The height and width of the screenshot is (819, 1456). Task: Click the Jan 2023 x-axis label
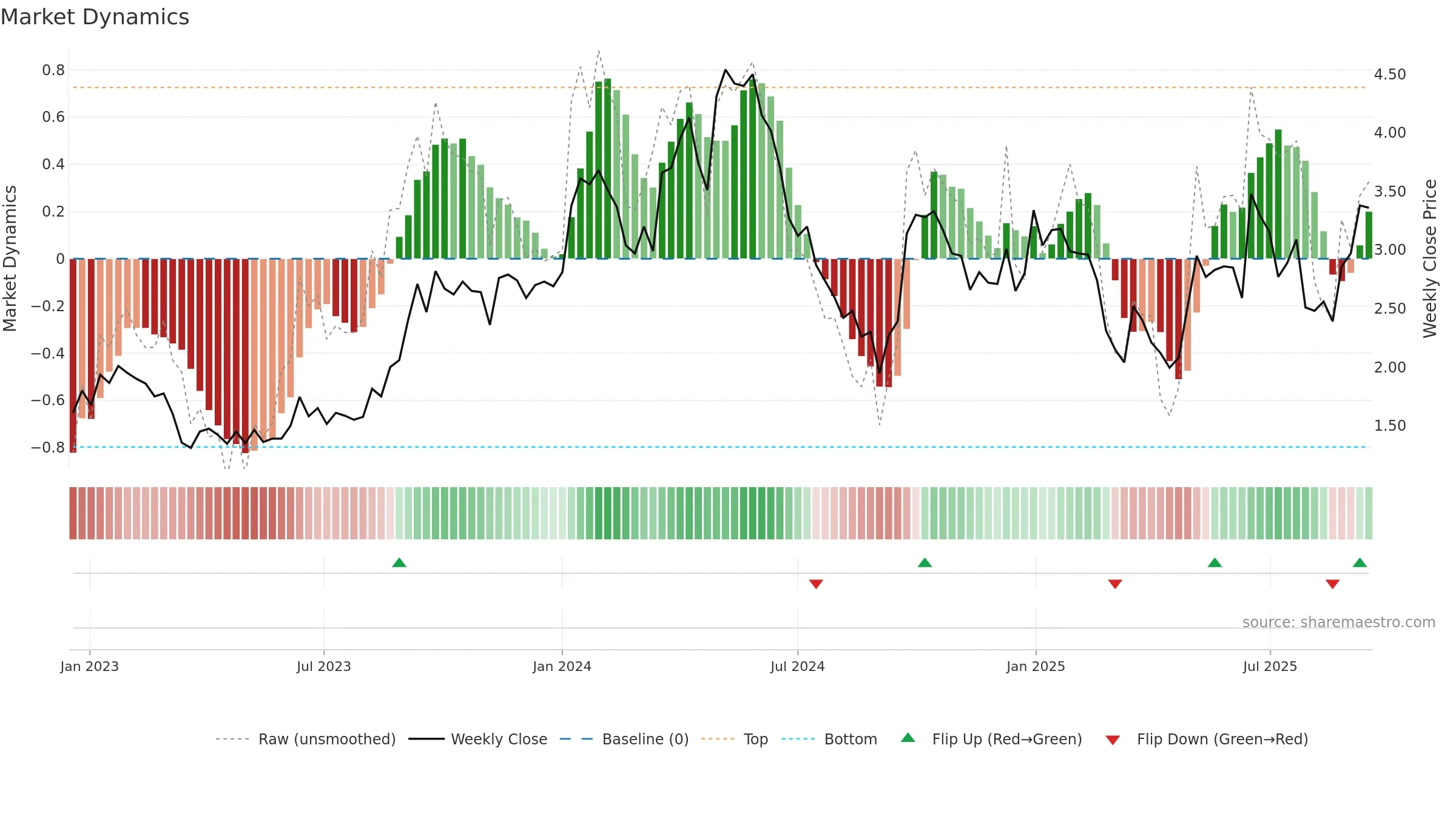(x=90, y=666)
